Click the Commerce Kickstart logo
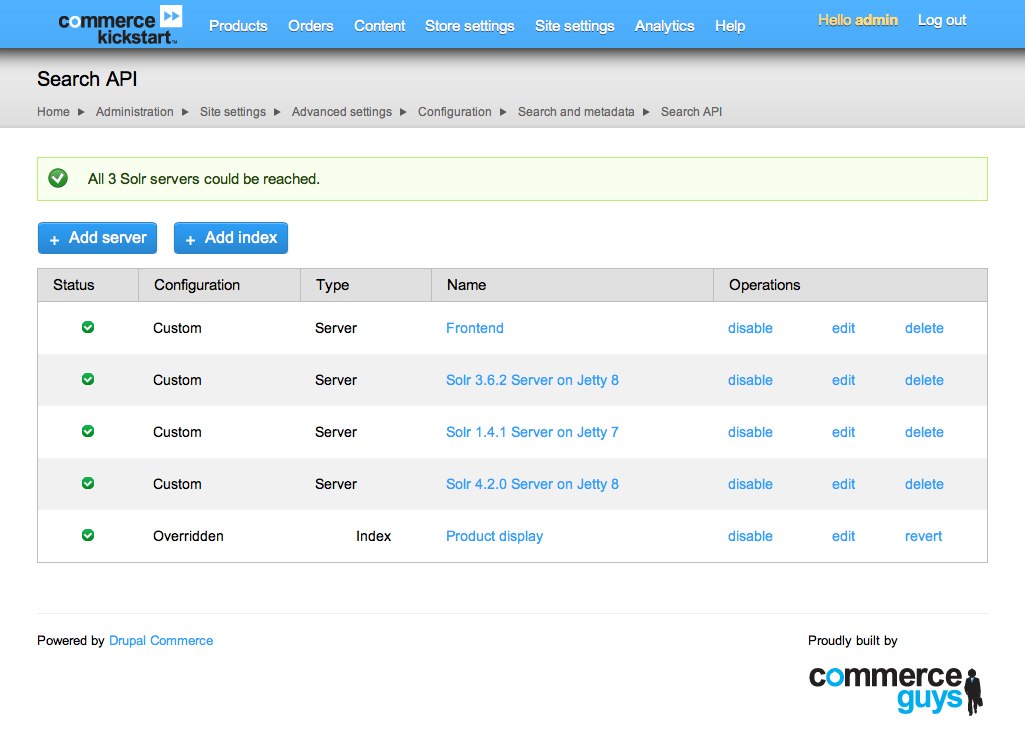This screenshot has width=1025, height=738. point(120,26)
